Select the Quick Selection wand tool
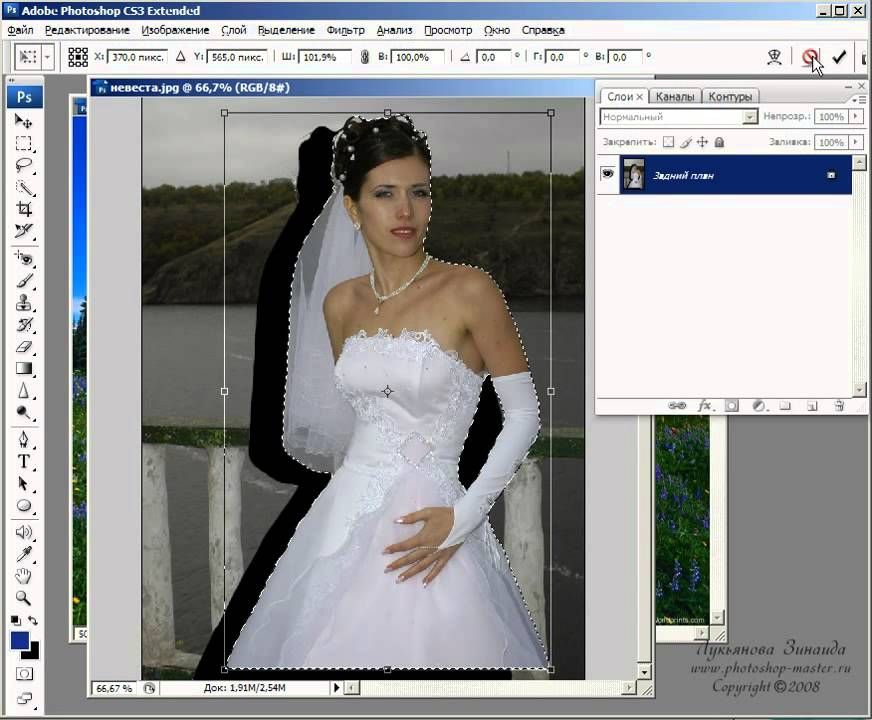This screenshot has width=872, height=720. pyautogui.click(x=23, y=187)
